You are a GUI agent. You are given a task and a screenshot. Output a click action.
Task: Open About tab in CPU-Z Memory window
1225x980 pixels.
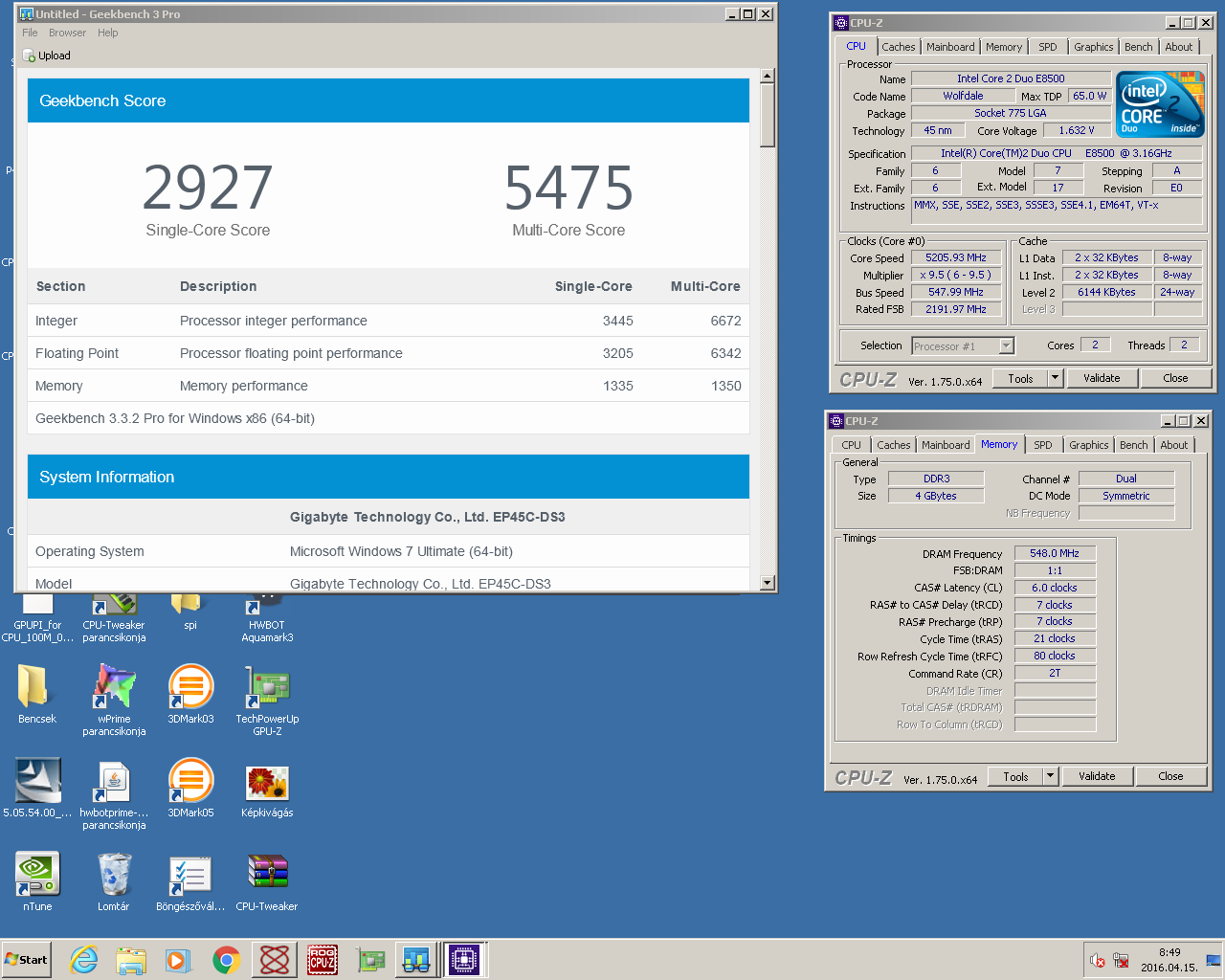1173,445
